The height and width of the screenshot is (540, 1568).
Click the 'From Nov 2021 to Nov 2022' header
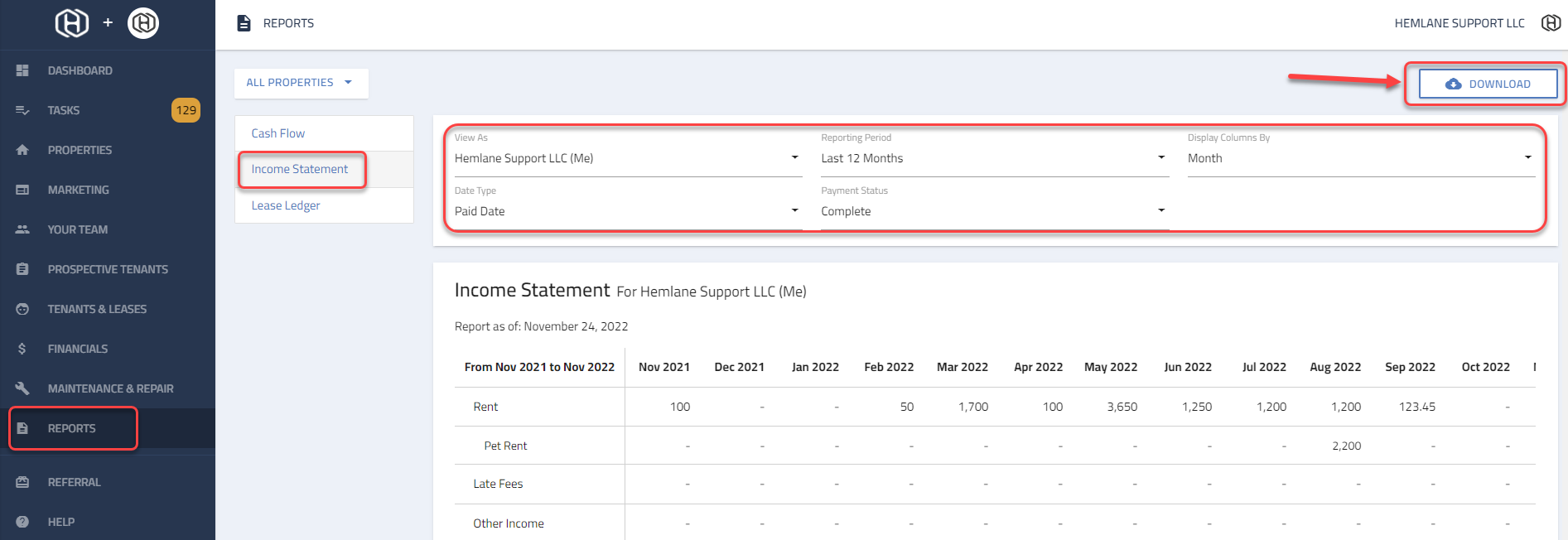[x=539, y=367]
